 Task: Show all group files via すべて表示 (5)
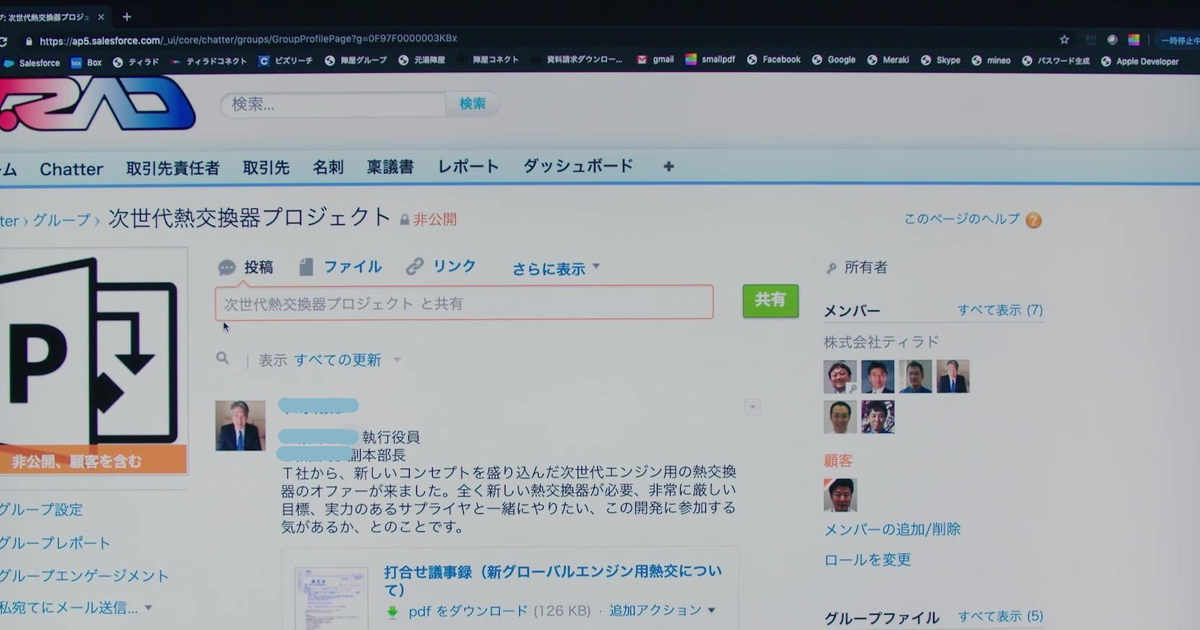1000,616
